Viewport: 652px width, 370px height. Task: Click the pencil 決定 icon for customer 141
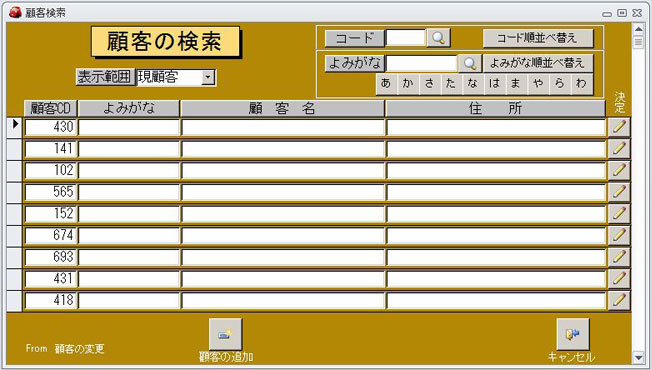click(619, 148)
